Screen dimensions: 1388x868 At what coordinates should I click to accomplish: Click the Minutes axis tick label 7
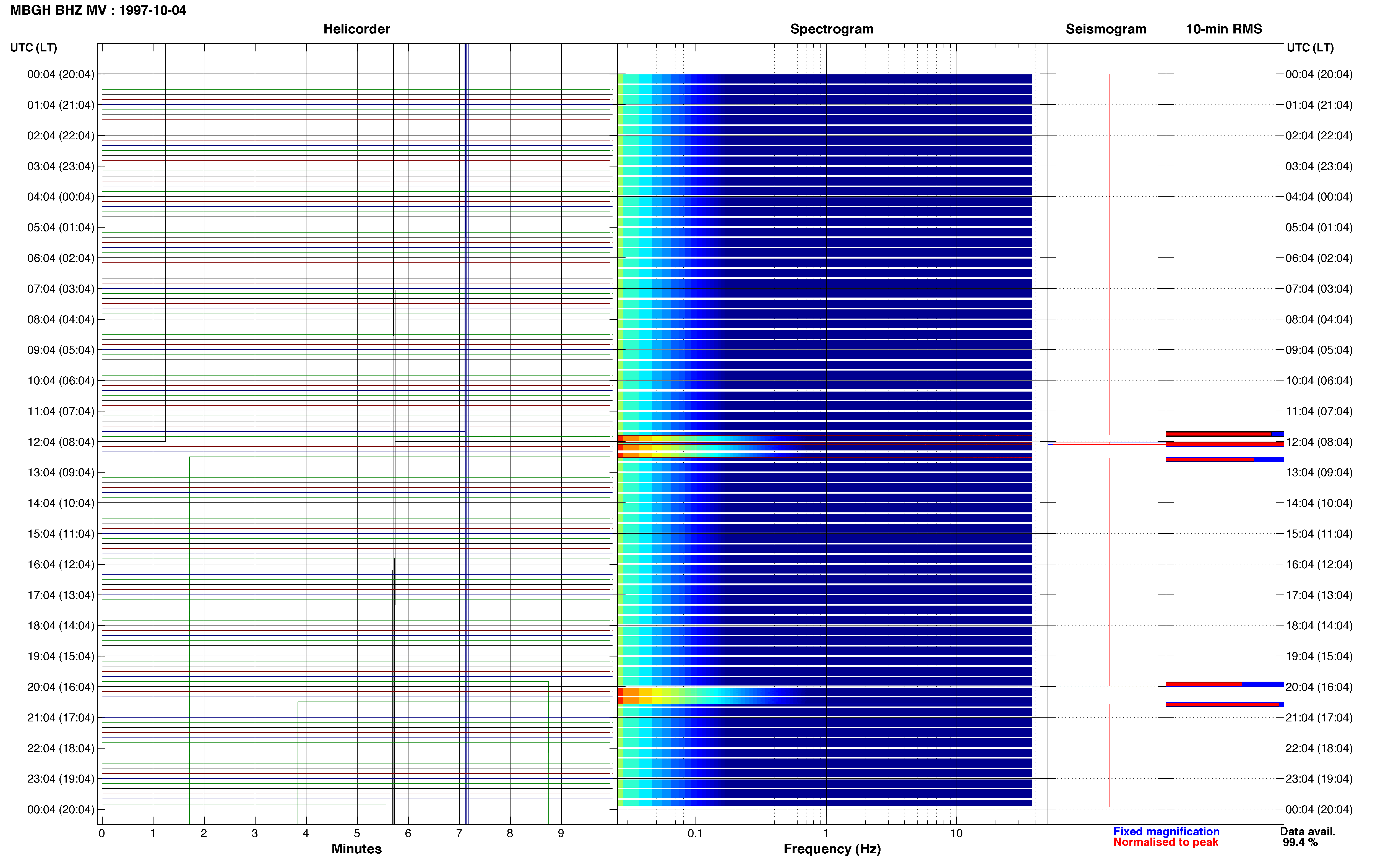(x=459, y=833)
